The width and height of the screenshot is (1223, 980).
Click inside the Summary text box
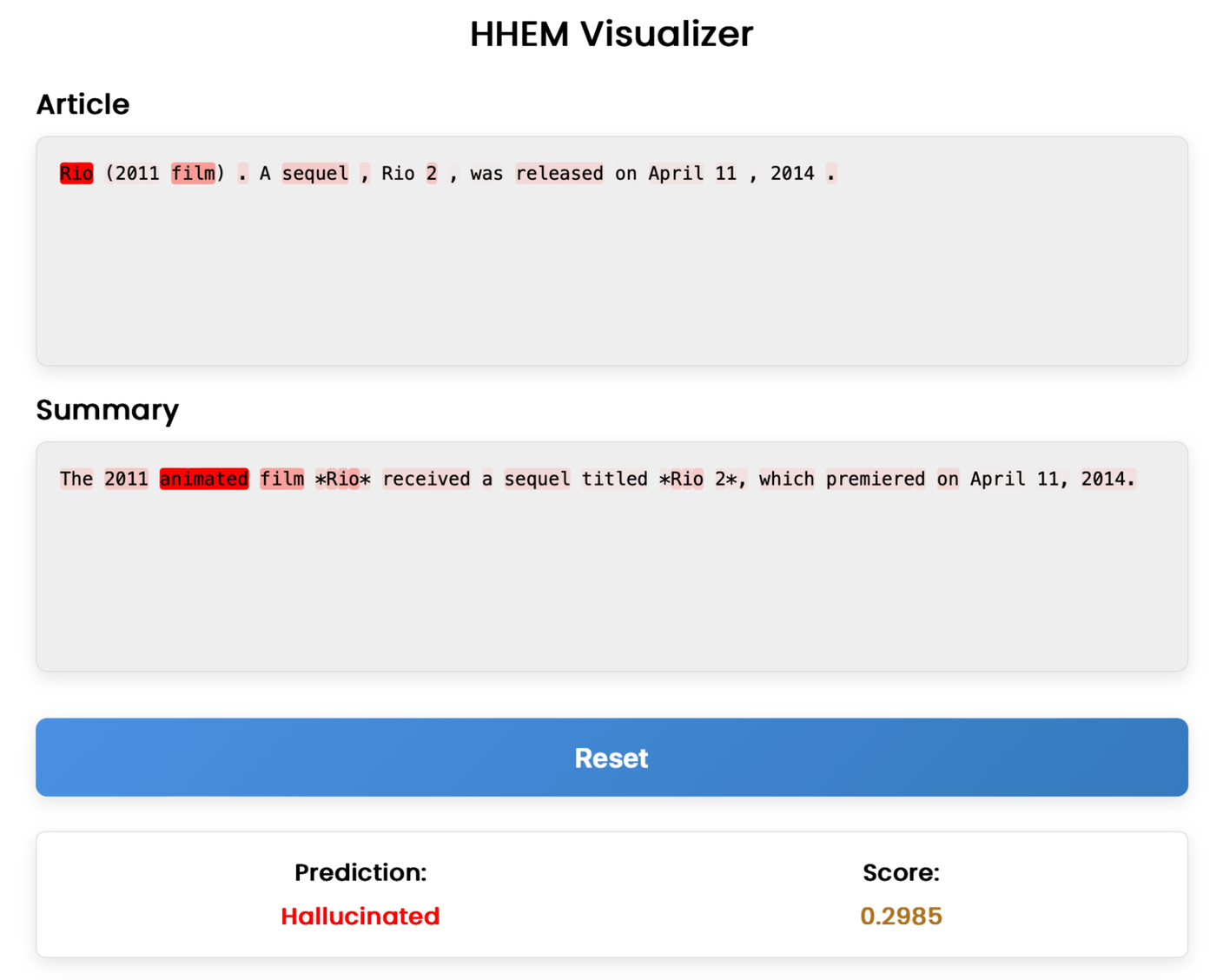pyautogui.click(x=611, y=582)
